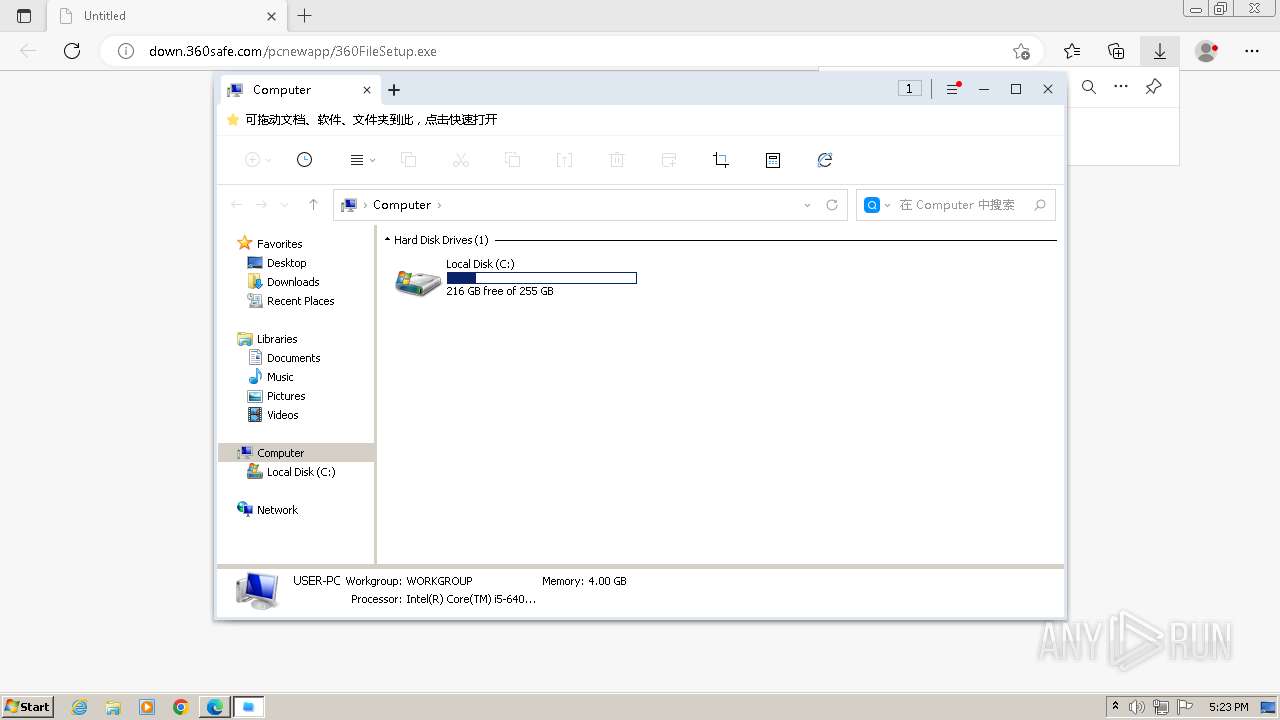This screenshot has width=1280, height=720.
Task: Click the copy icon left of the scissors
Action: (409, 160)
